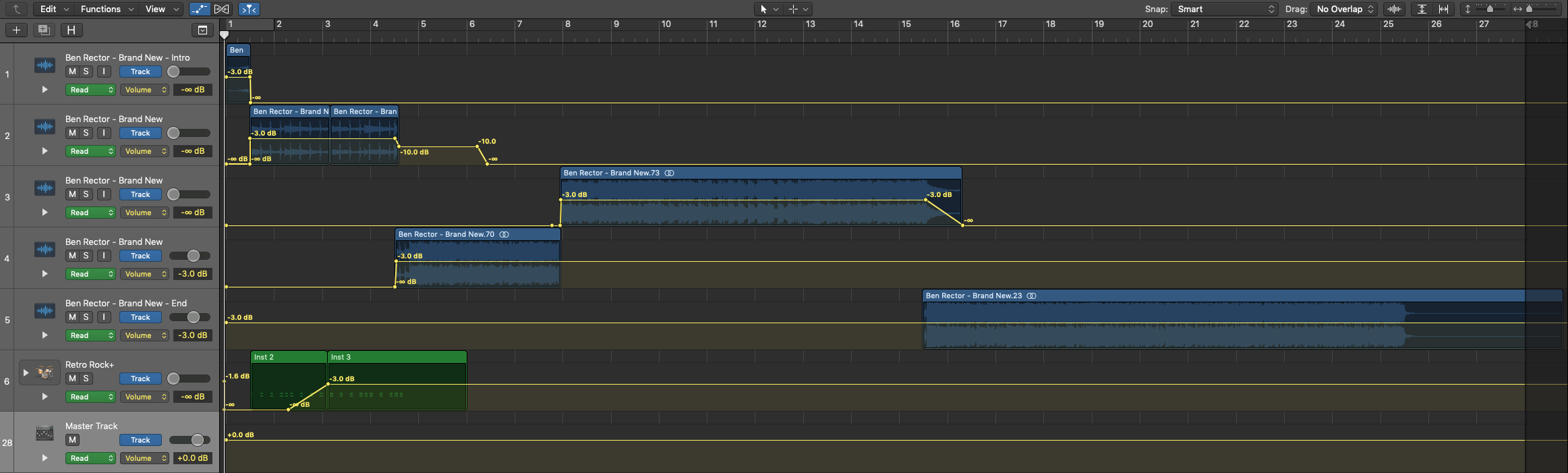Toggle the Show Automation button
This screenshot has width=1568, height=473.
pos(200,9)
